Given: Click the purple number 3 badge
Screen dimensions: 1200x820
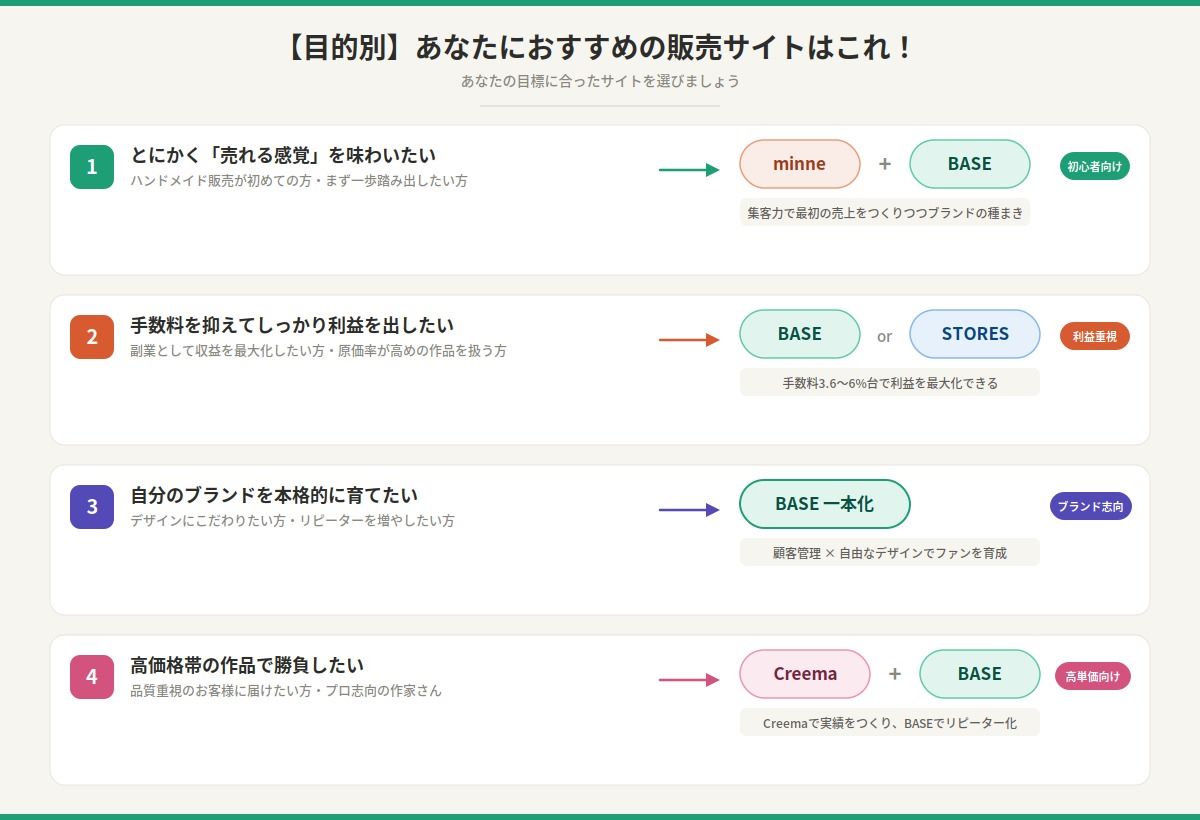Looking at the screenshot, I should [x=91, y=507].
